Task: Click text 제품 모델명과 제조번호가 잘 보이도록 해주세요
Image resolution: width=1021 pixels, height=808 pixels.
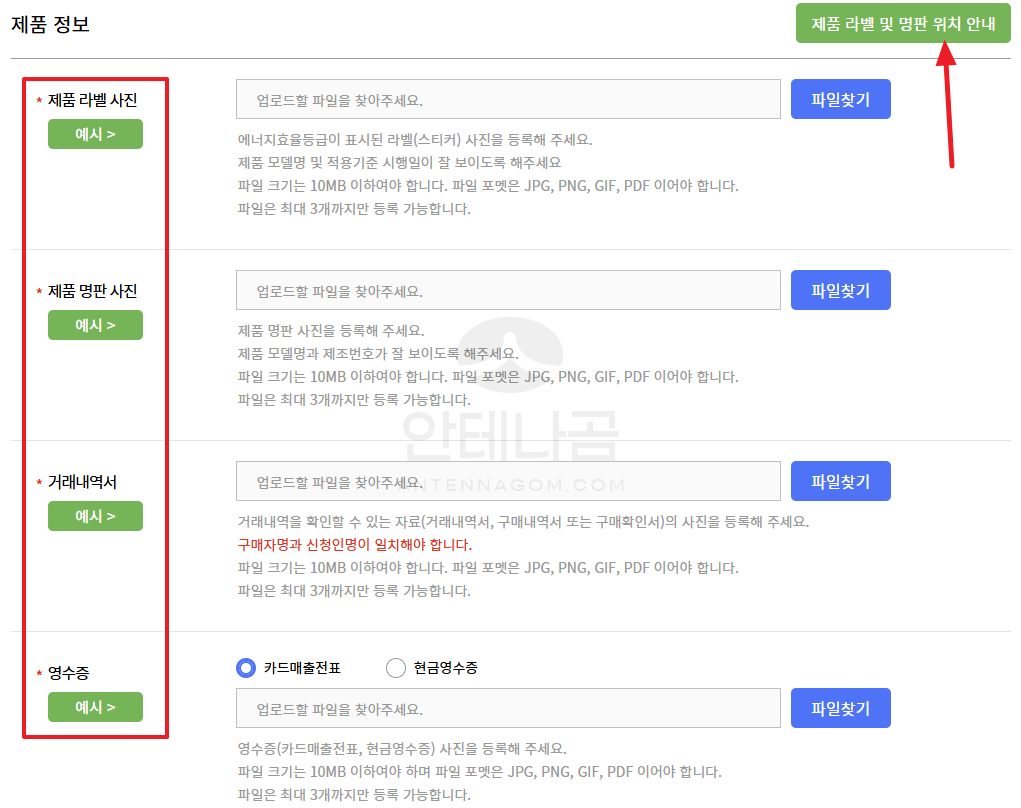Action: click(378, 353)
